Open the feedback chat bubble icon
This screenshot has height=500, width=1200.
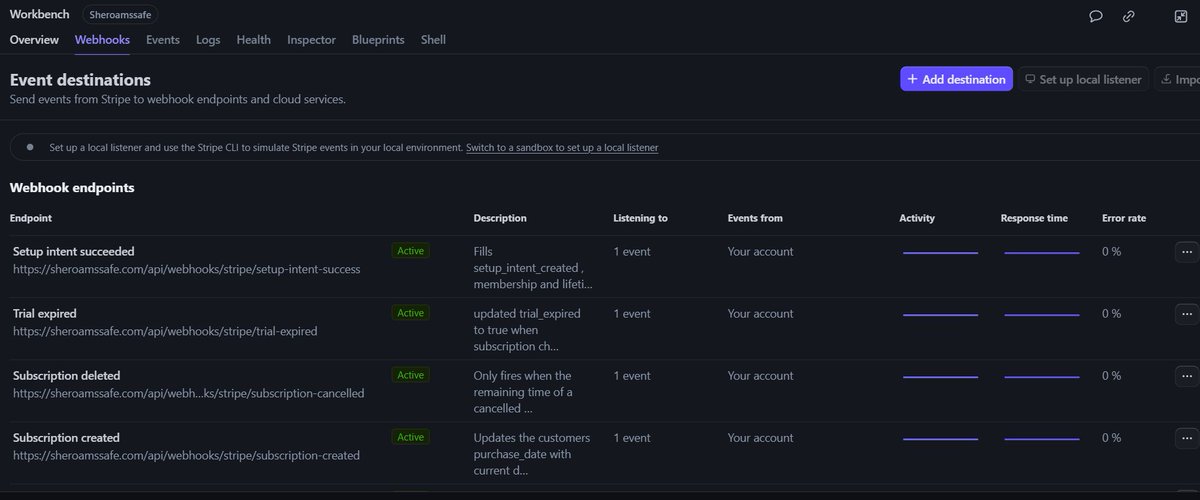click(x=1096, y=16)
